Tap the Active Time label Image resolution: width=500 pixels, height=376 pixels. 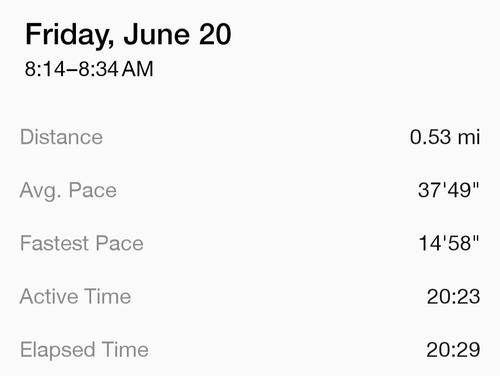tap(75, 296)
